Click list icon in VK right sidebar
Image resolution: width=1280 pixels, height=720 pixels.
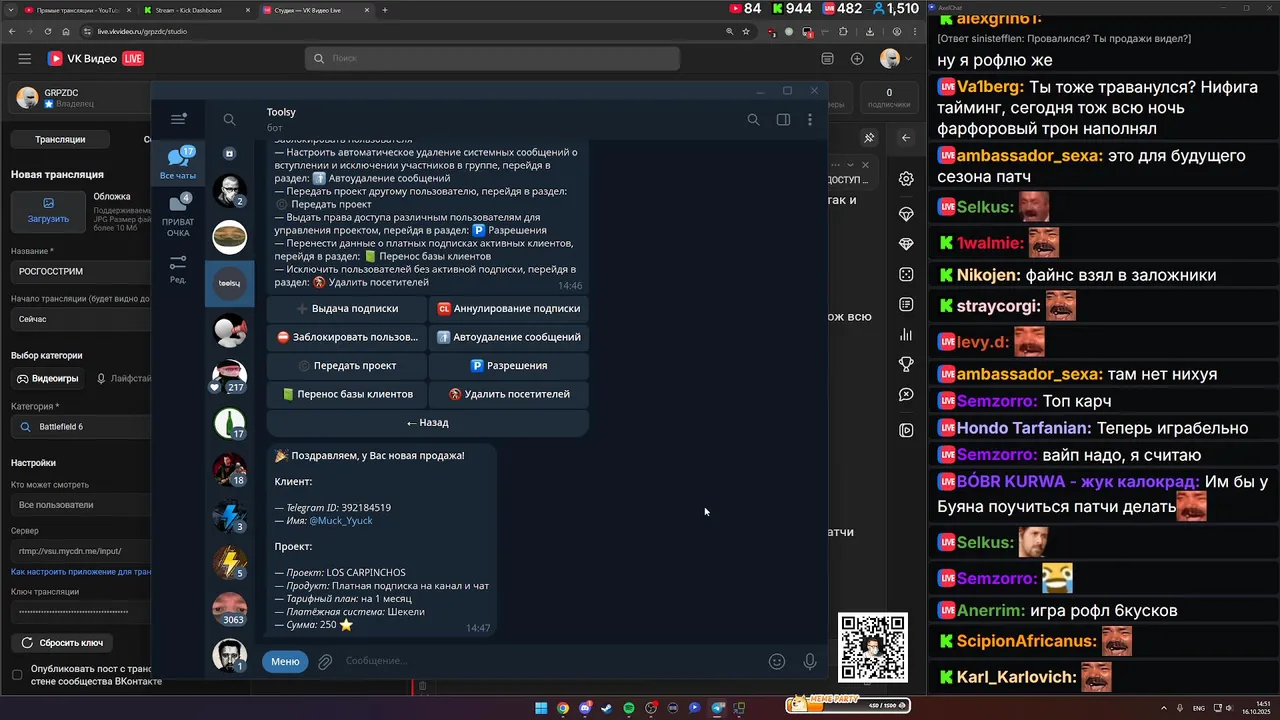click(x=906, y=305)
